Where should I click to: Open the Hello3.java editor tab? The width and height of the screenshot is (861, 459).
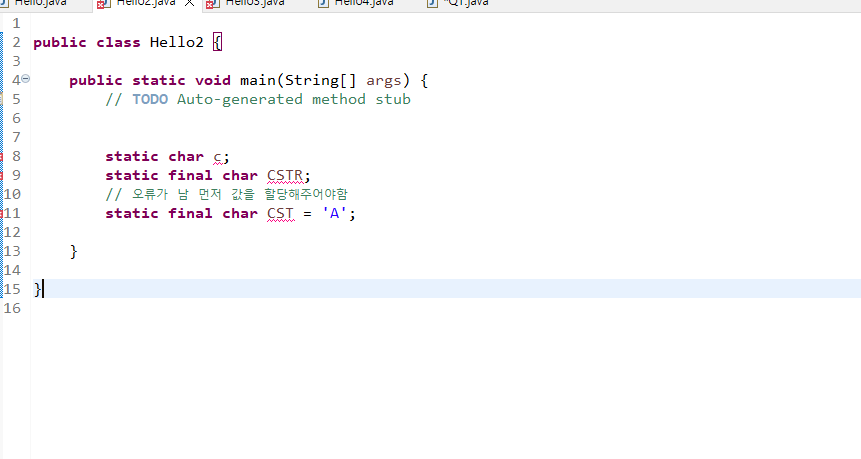(x=255, y=3)
